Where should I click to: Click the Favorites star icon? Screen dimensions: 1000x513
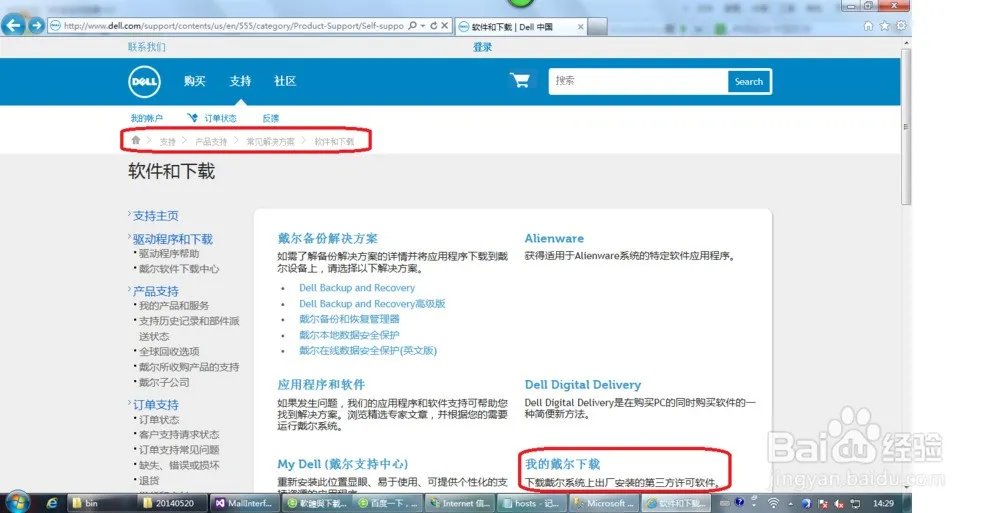coord(885,26)
